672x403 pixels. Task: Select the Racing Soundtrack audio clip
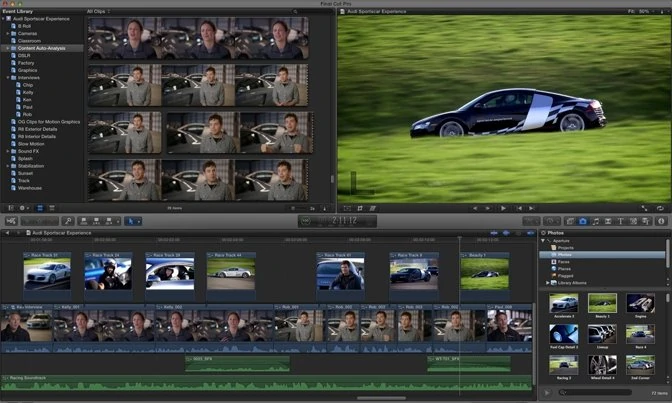[x=267, y=383]
